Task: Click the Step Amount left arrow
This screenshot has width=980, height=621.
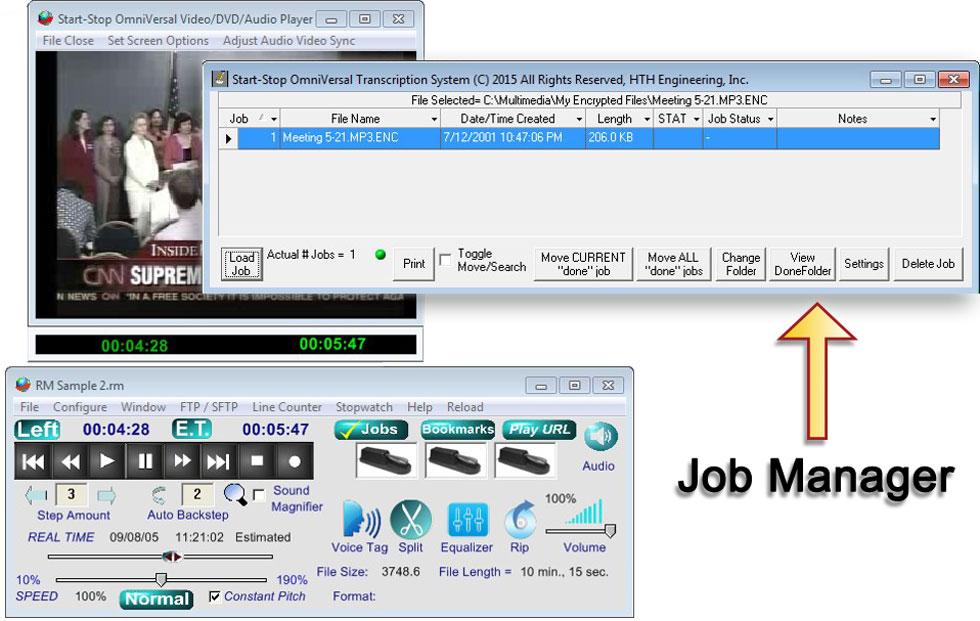Action: coord(36,495)
